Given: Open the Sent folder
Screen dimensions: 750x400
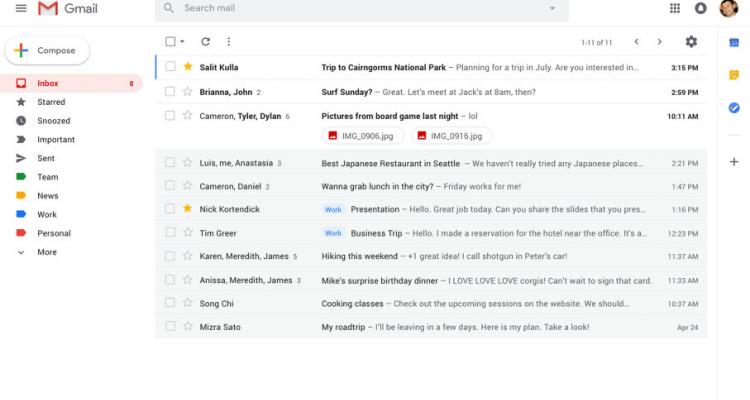Looking at the screenshot, I should click(x=46, y=158).
